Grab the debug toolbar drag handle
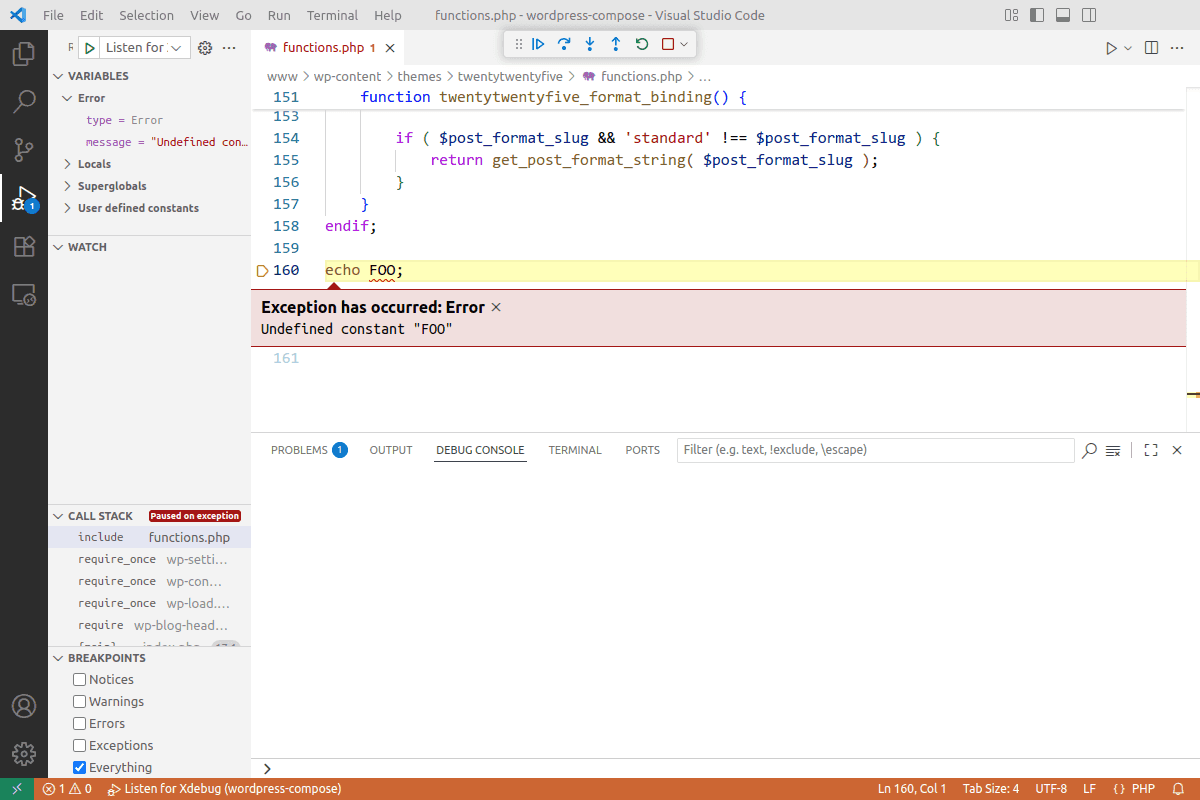 518,44
